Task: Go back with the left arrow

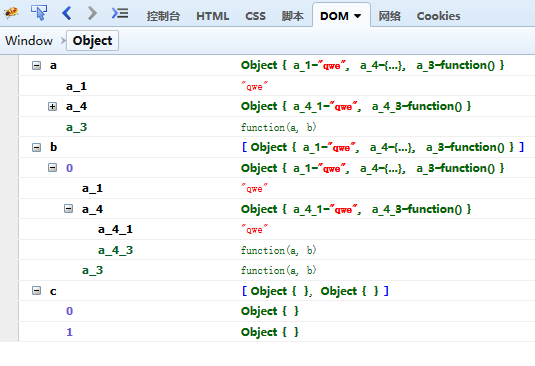Action: [67, 13]
